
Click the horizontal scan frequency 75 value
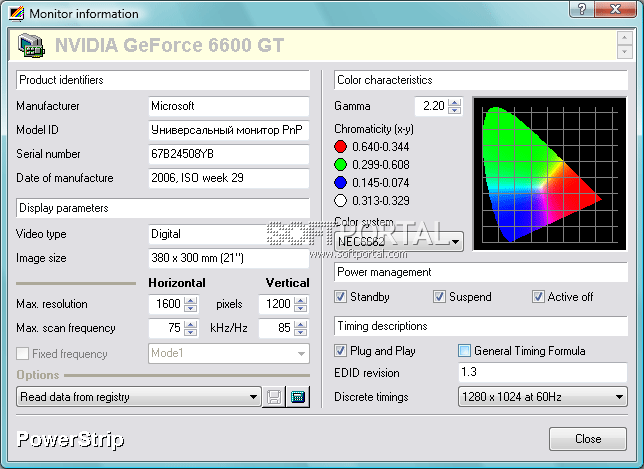coord(166,328)
